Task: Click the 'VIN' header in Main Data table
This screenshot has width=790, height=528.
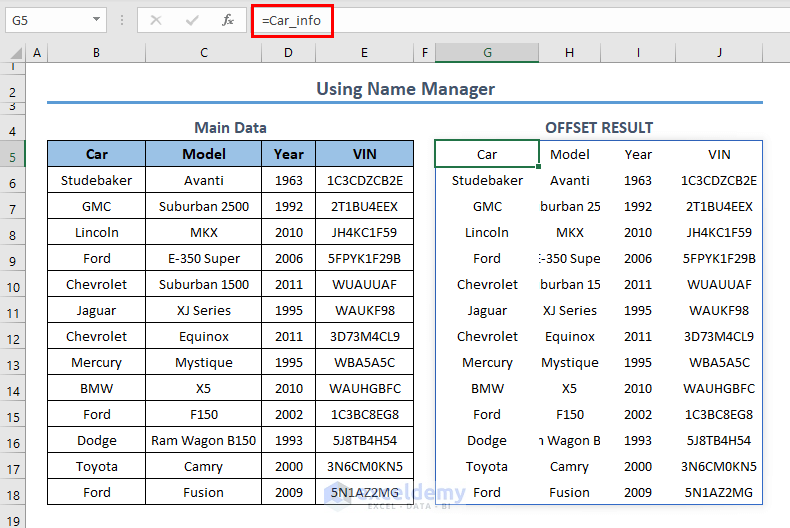Action: pyautogui.click(x=364, y=154)
